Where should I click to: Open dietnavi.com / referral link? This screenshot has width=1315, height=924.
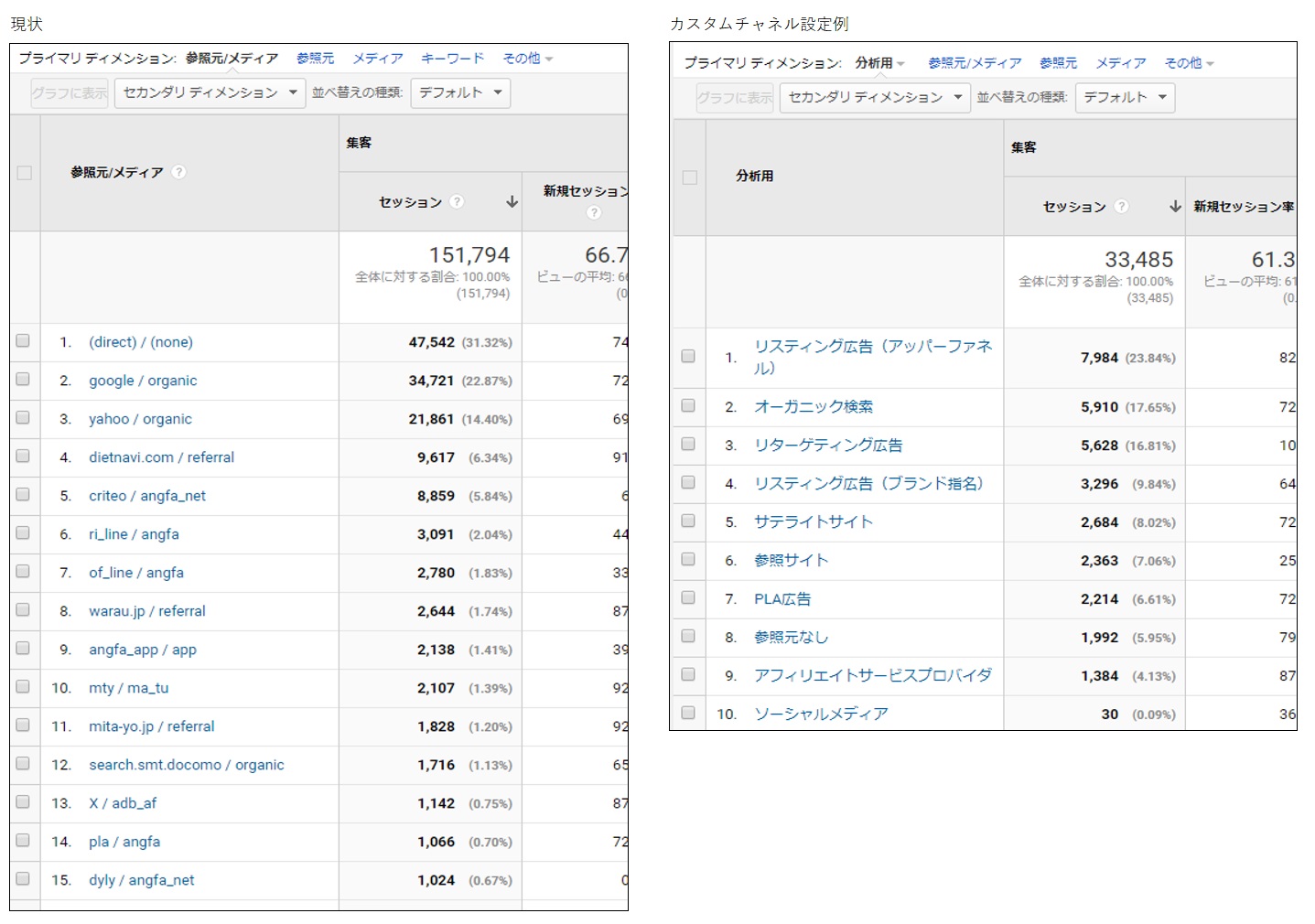(161, 457)
